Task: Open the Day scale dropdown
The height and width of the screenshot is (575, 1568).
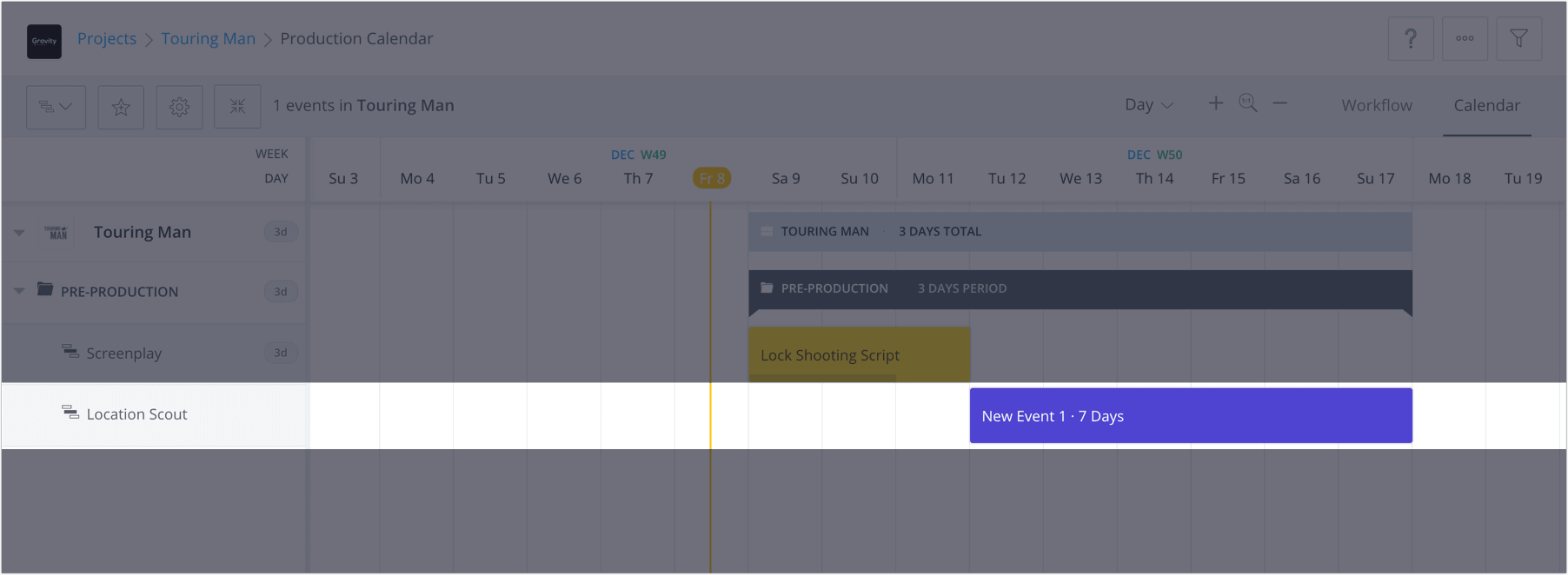Action: tap(1148, 104)
